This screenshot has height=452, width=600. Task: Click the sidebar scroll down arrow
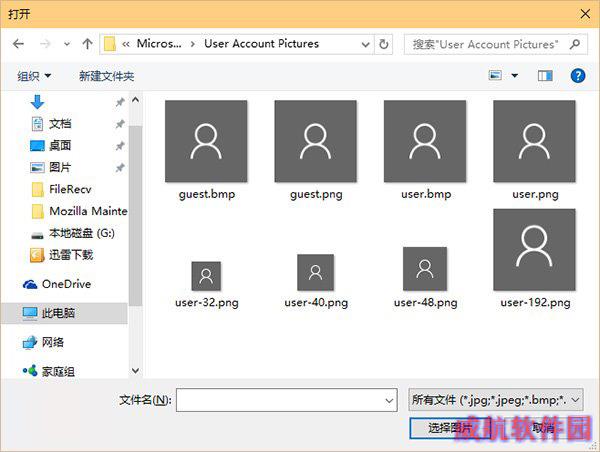(x=135, y=370)
